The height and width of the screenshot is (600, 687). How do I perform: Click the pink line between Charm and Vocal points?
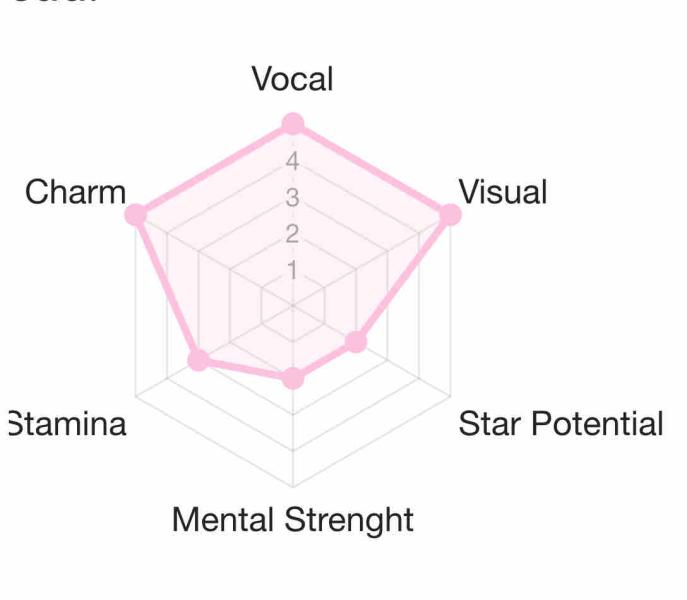pyautogui.click(x=214, y=169)
